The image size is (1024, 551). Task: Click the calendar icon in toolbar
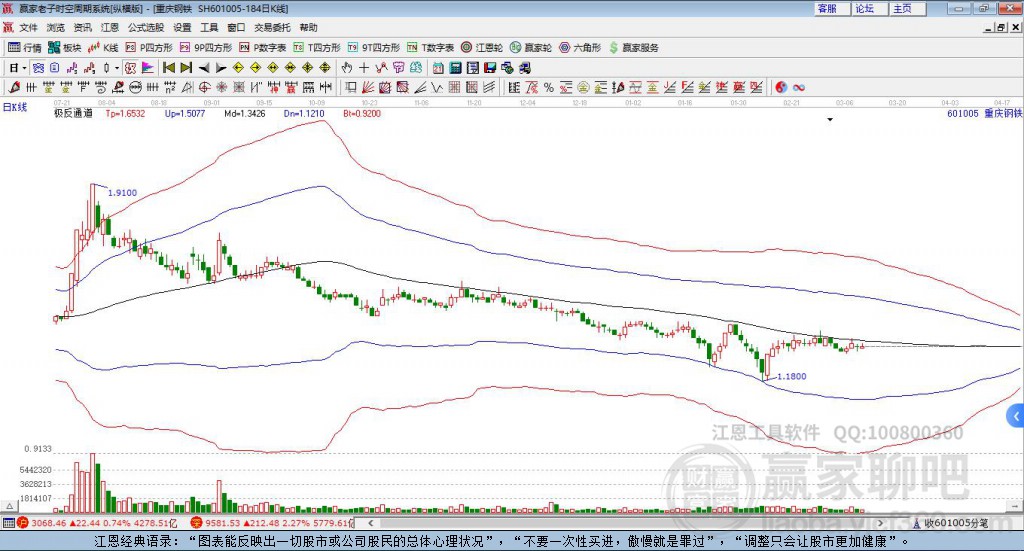438,68
